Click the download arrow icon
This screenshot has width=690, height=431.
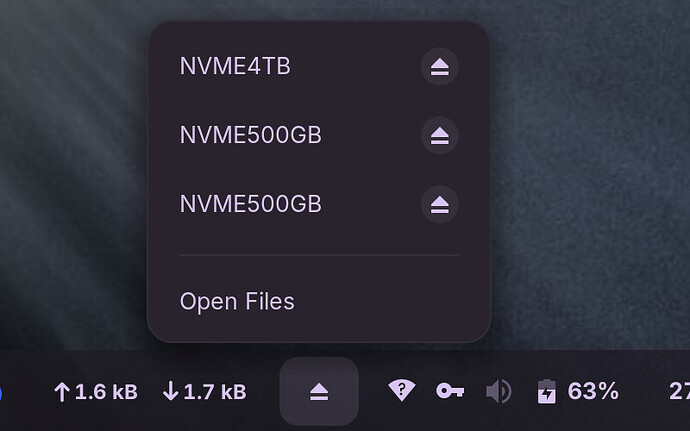pos(170,391)
